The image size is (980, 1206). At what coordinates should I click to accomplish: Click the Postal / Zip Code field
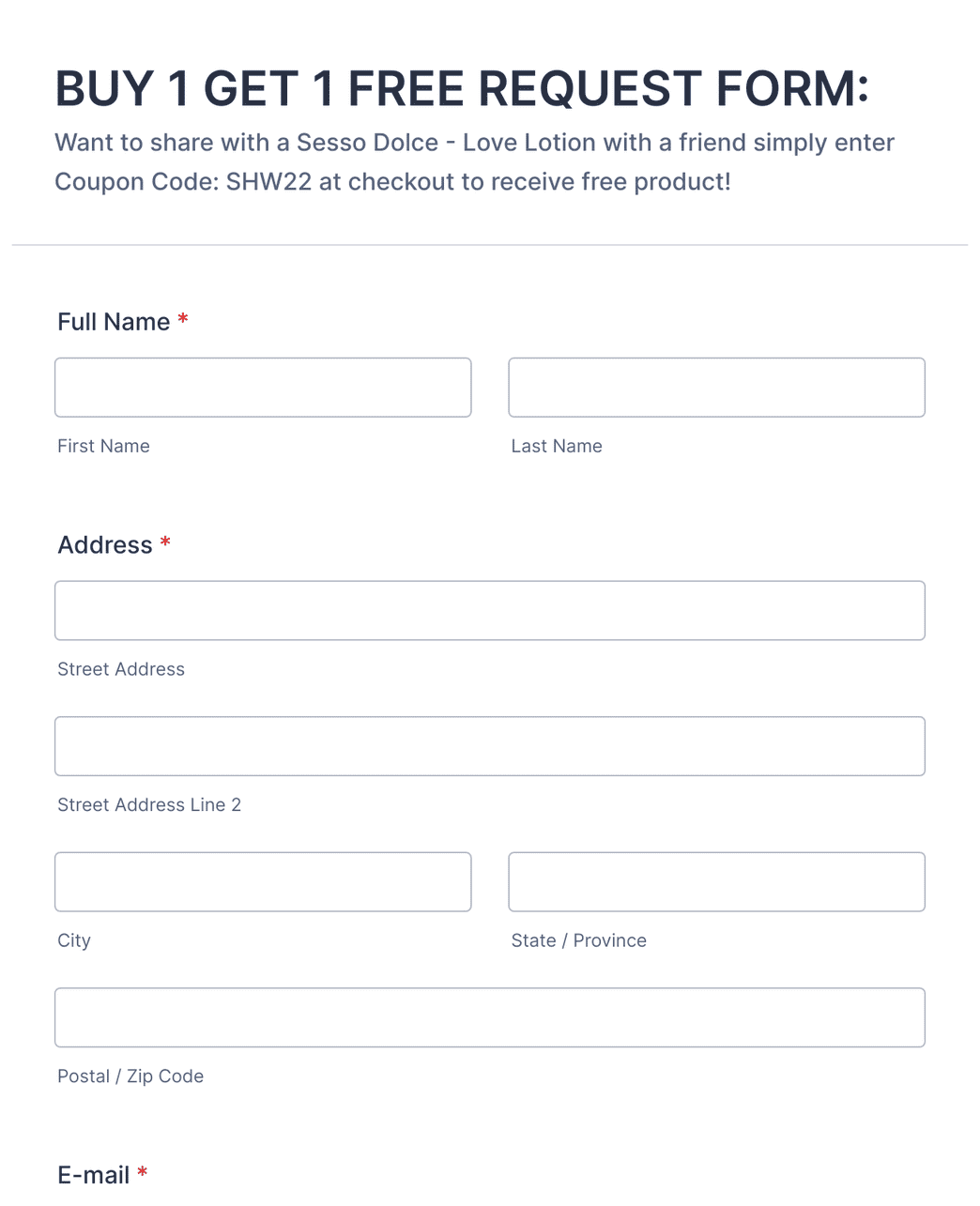[489, 1017]
